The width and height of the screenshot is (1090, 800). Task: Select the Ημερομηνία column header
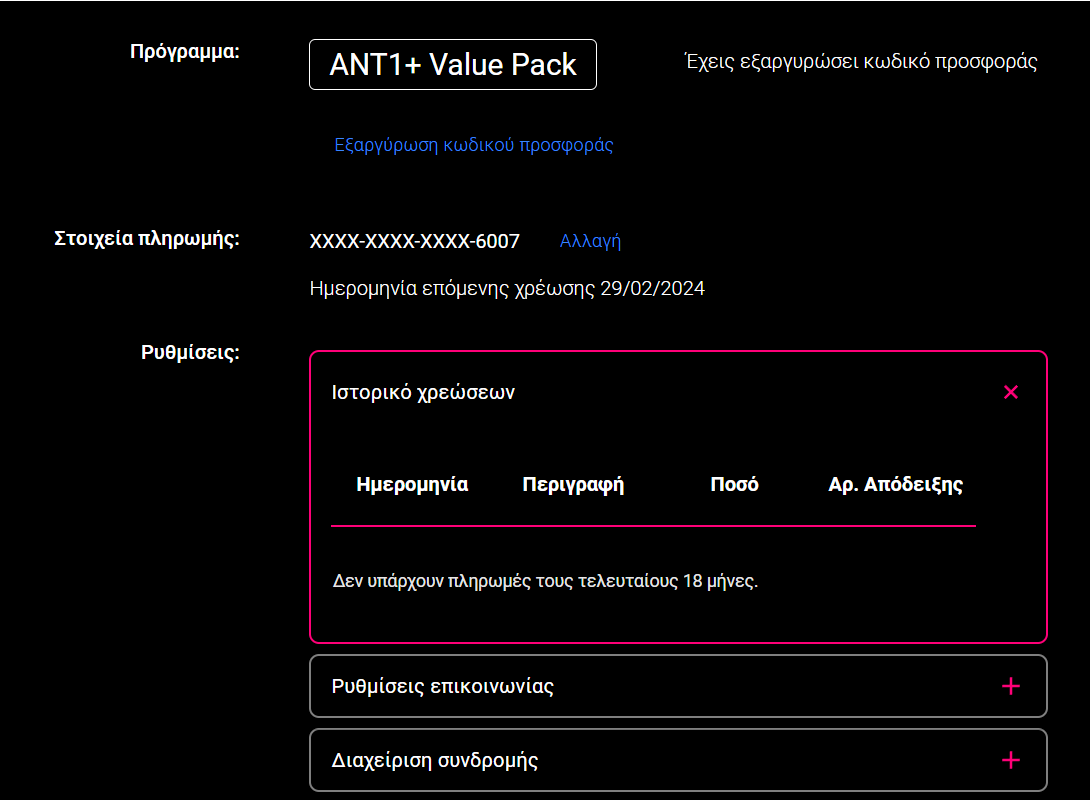(x=412, y=484)
